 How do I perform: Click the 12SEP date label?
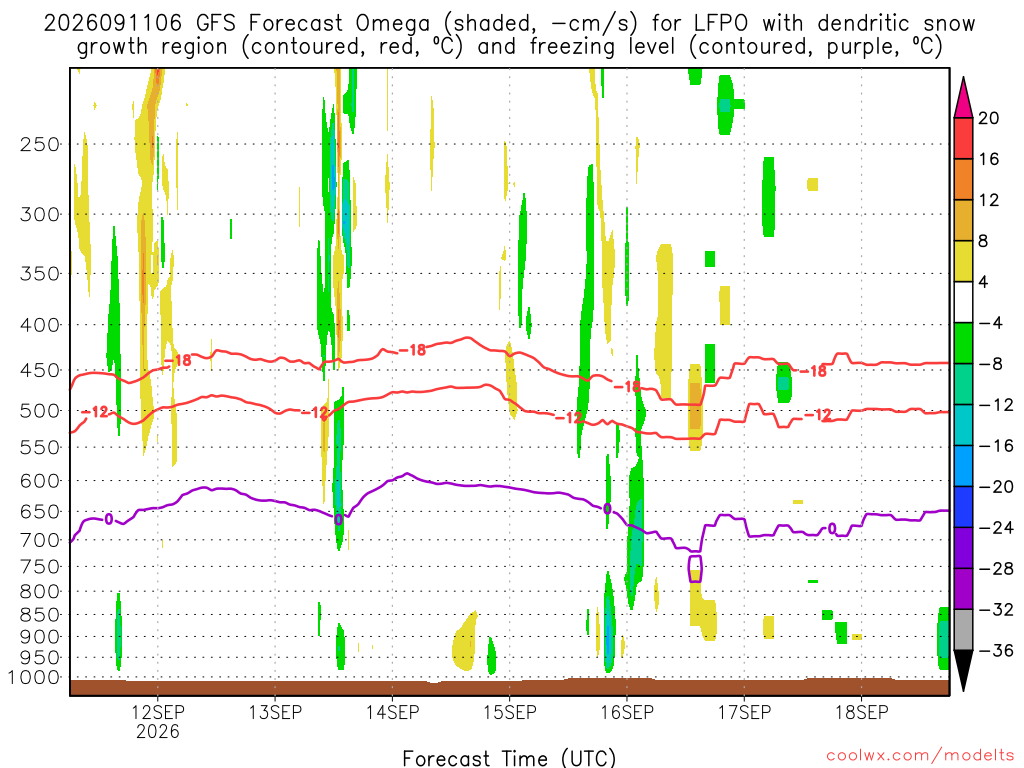[x=157, y=712]
